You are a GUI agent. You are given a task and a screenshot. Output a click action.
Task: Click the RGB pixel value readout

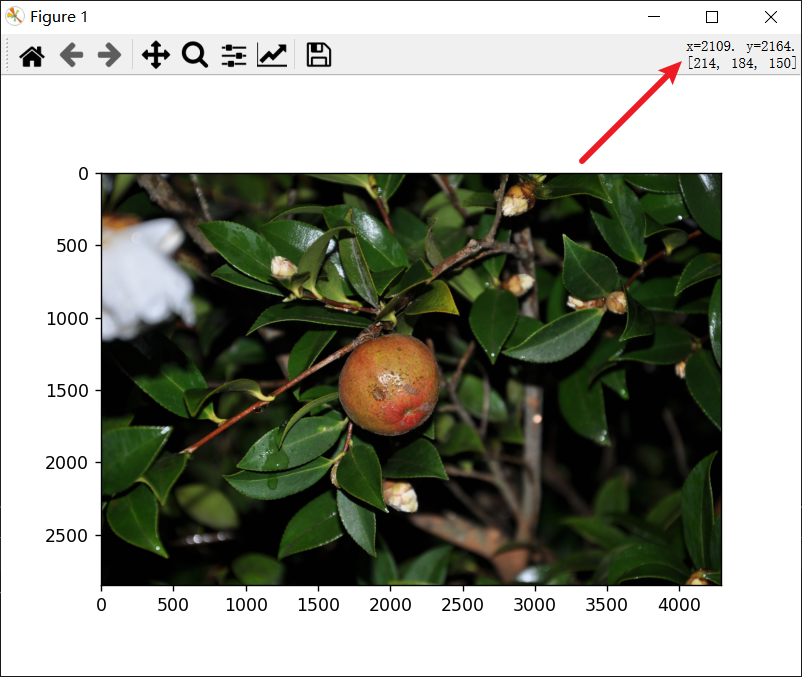pyautogui.click(x=742, y=63)
